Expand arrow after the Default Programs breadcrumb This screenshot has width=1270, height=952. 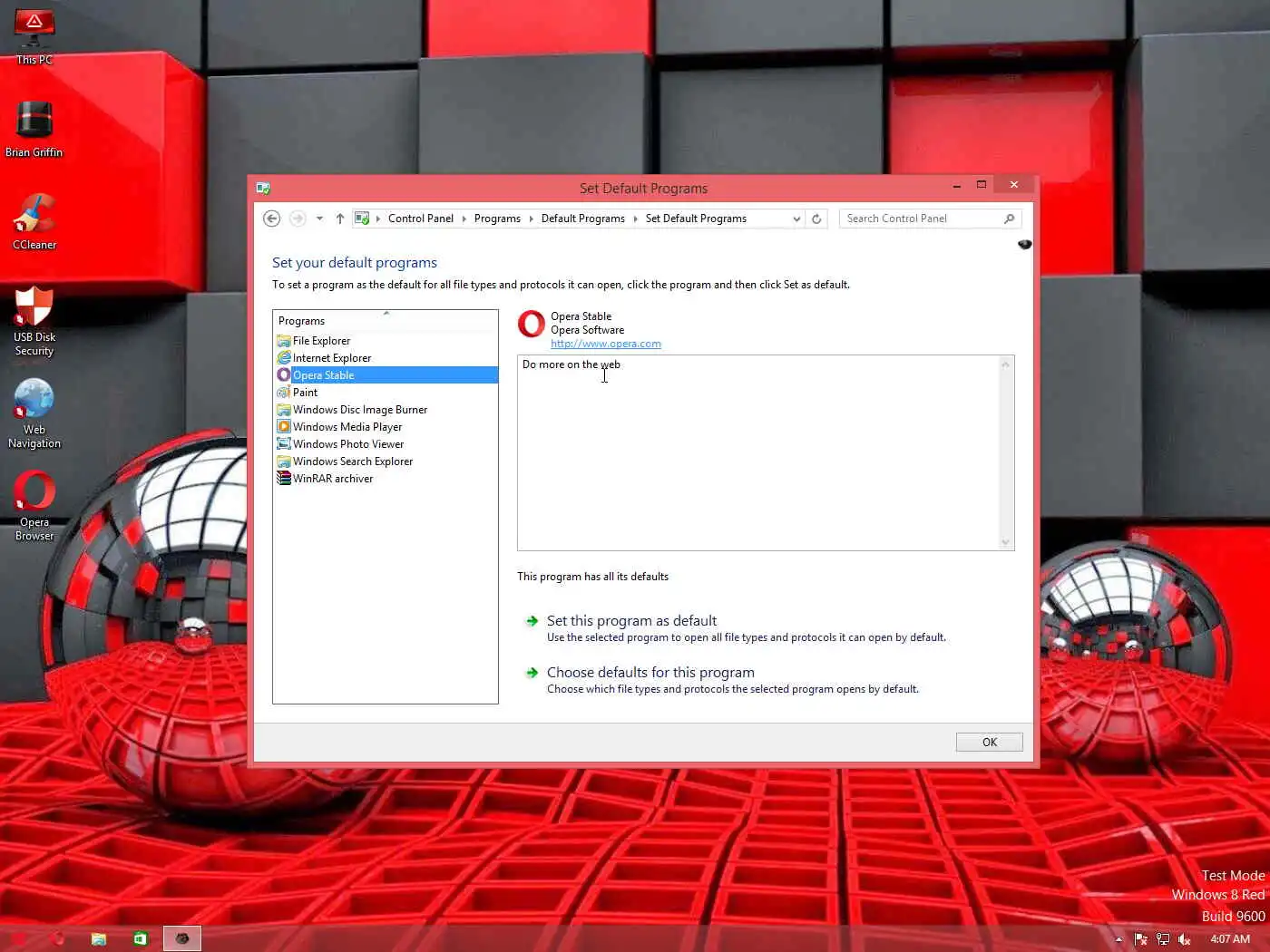pyautogui.click(x=636, y=219)
